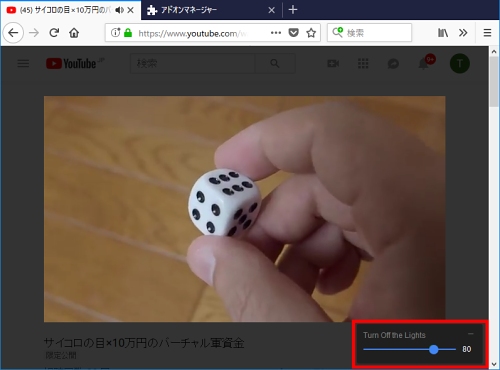Click the vertical scrollbar thumb

[494, 82]
